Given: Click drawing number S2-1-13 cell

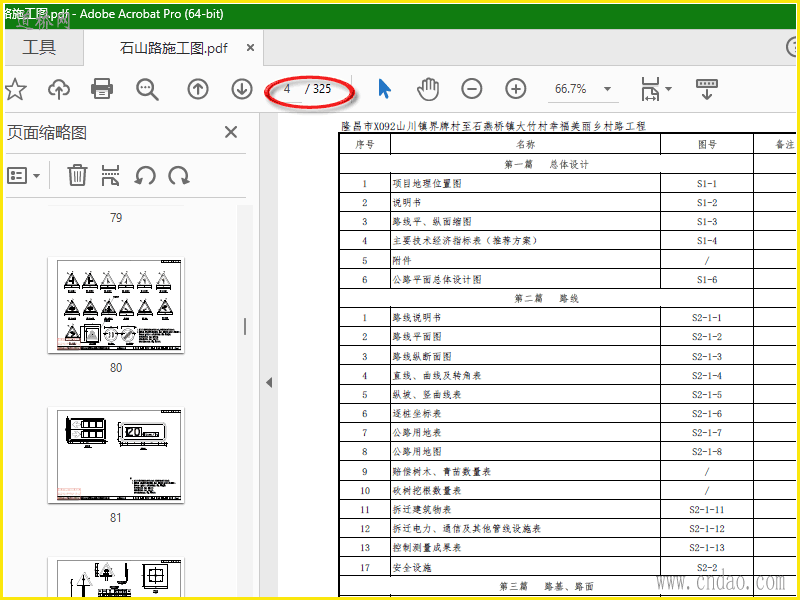Looking at the screenshot, I should [707, 547].
